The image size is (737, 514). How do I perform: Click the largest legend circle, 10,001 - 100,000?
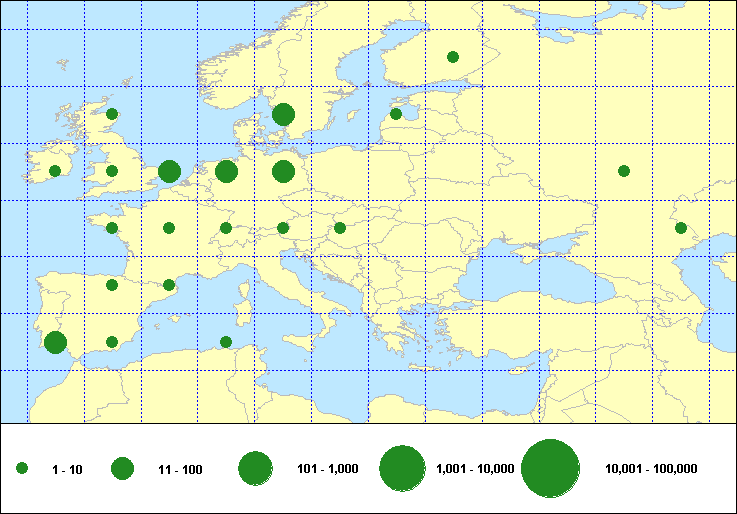pyautogui.click(x=551, y=468)
